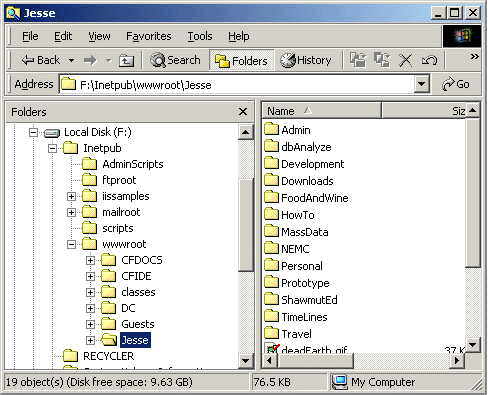Click the Undo toolbar icon
The width and height of the screenshot is (488, 395).
click(429, 61)
